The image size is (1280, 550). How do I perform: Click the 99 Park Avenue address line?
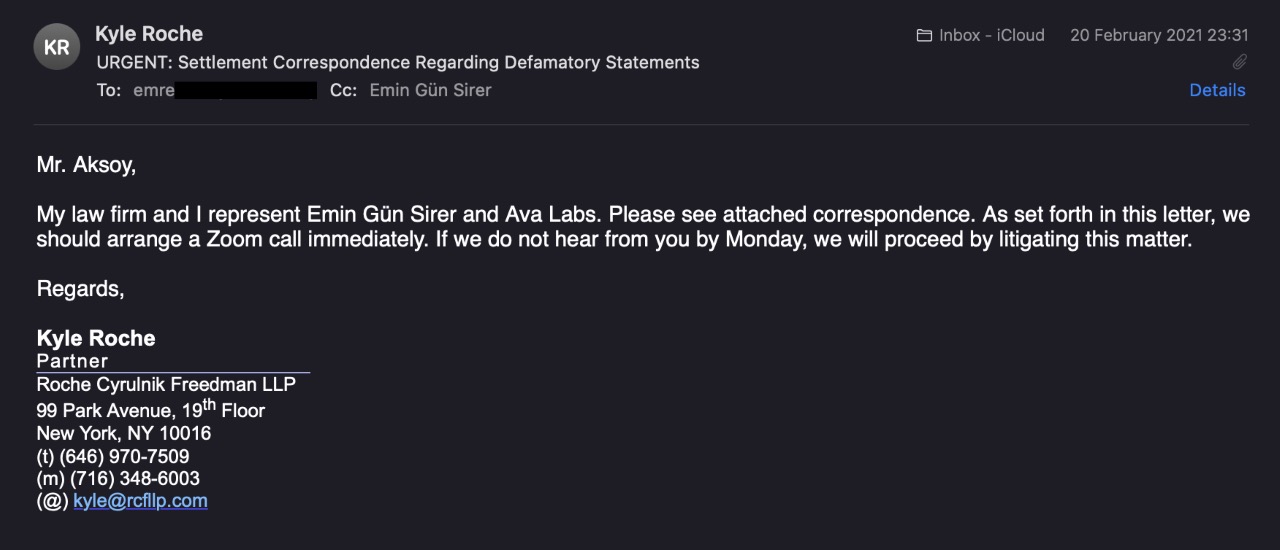click(150, 410)
